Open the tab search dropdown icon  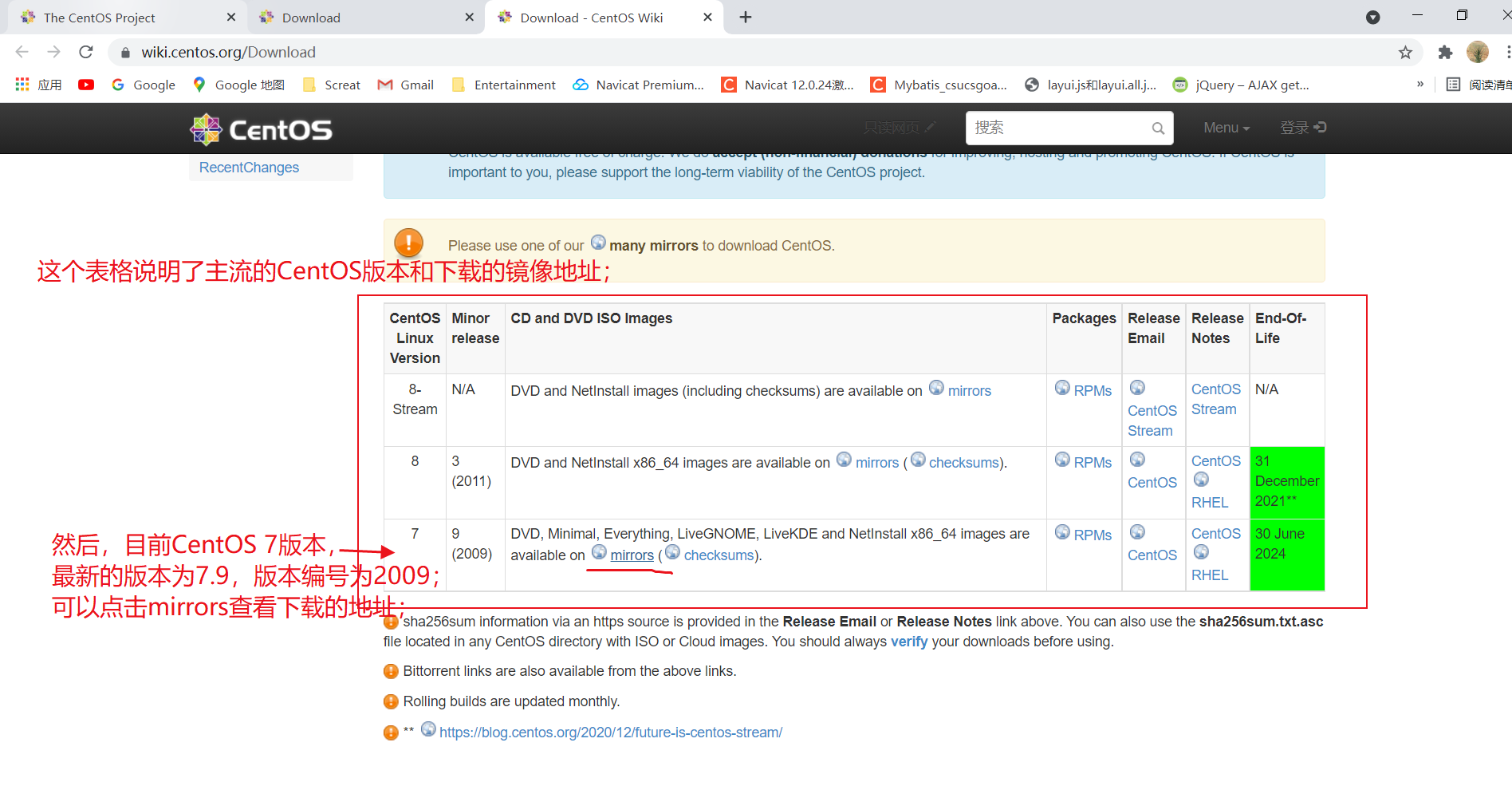[1372, 18]
